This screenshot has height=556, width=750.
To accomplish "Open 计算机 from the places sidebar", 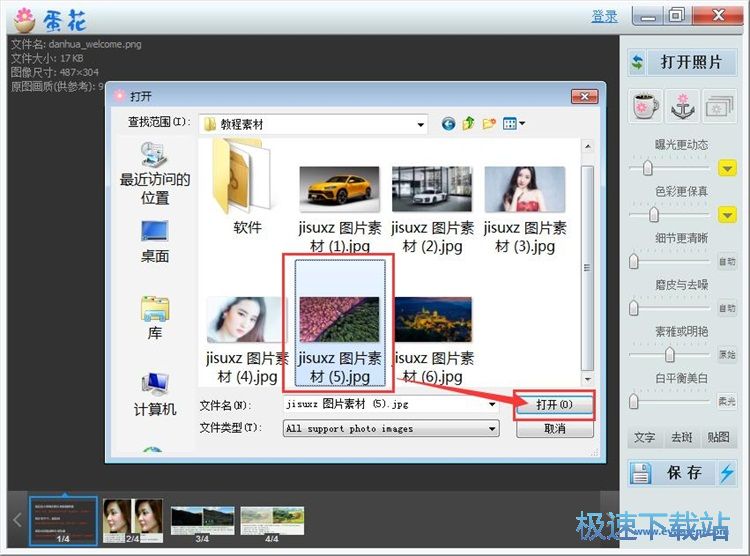I will pyautogui.click(x=155, y=394).
